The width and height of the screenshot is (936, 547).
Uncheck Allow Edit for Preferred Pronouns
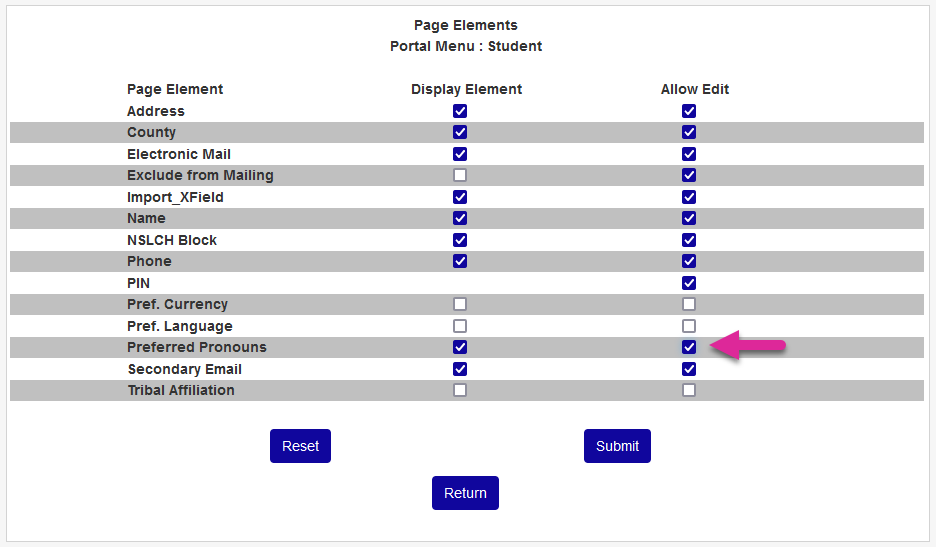(689, 347)
